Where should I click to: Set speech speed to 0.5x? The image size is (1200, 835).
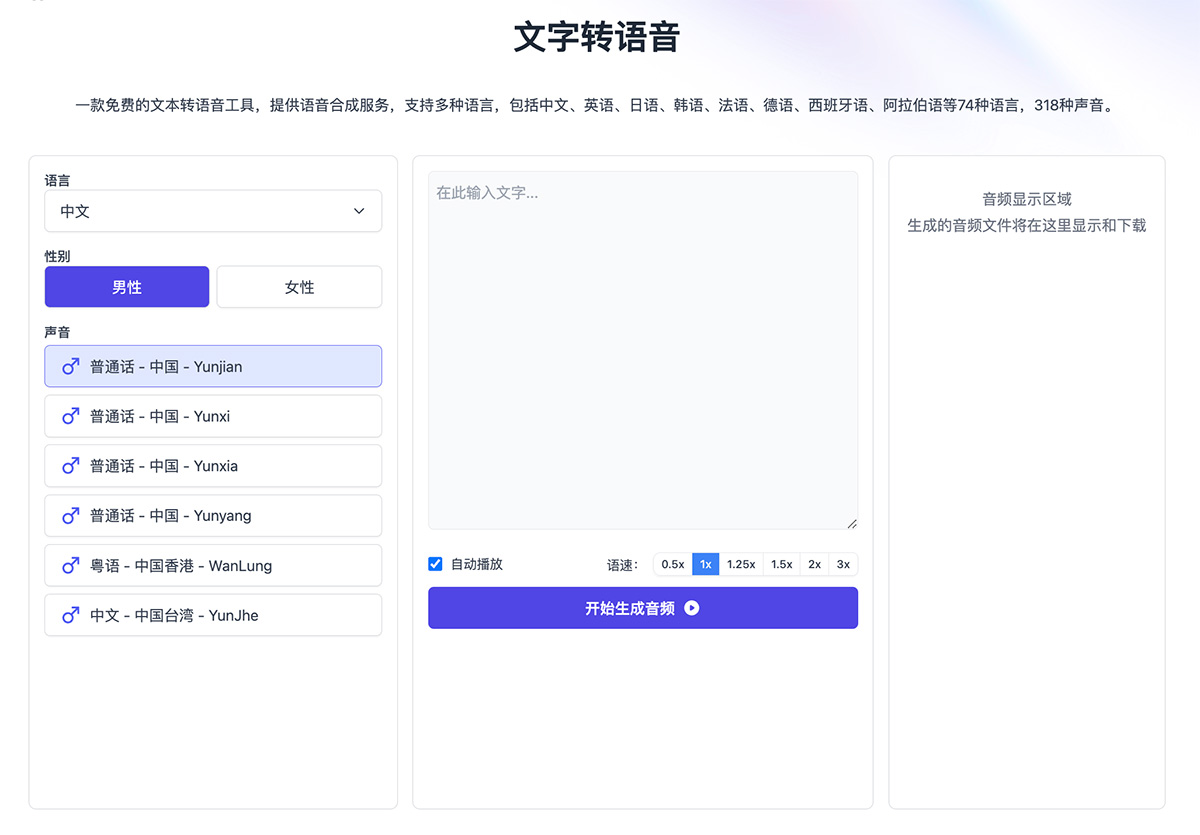click(x=673, y=564)
